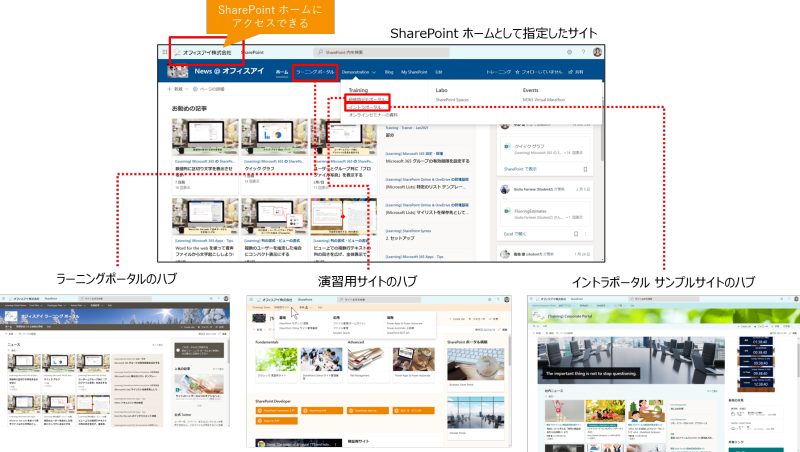Screen dimensions: 800x452
Task: Open ページの詳細 in News command bar
Action: coord(208,89)
